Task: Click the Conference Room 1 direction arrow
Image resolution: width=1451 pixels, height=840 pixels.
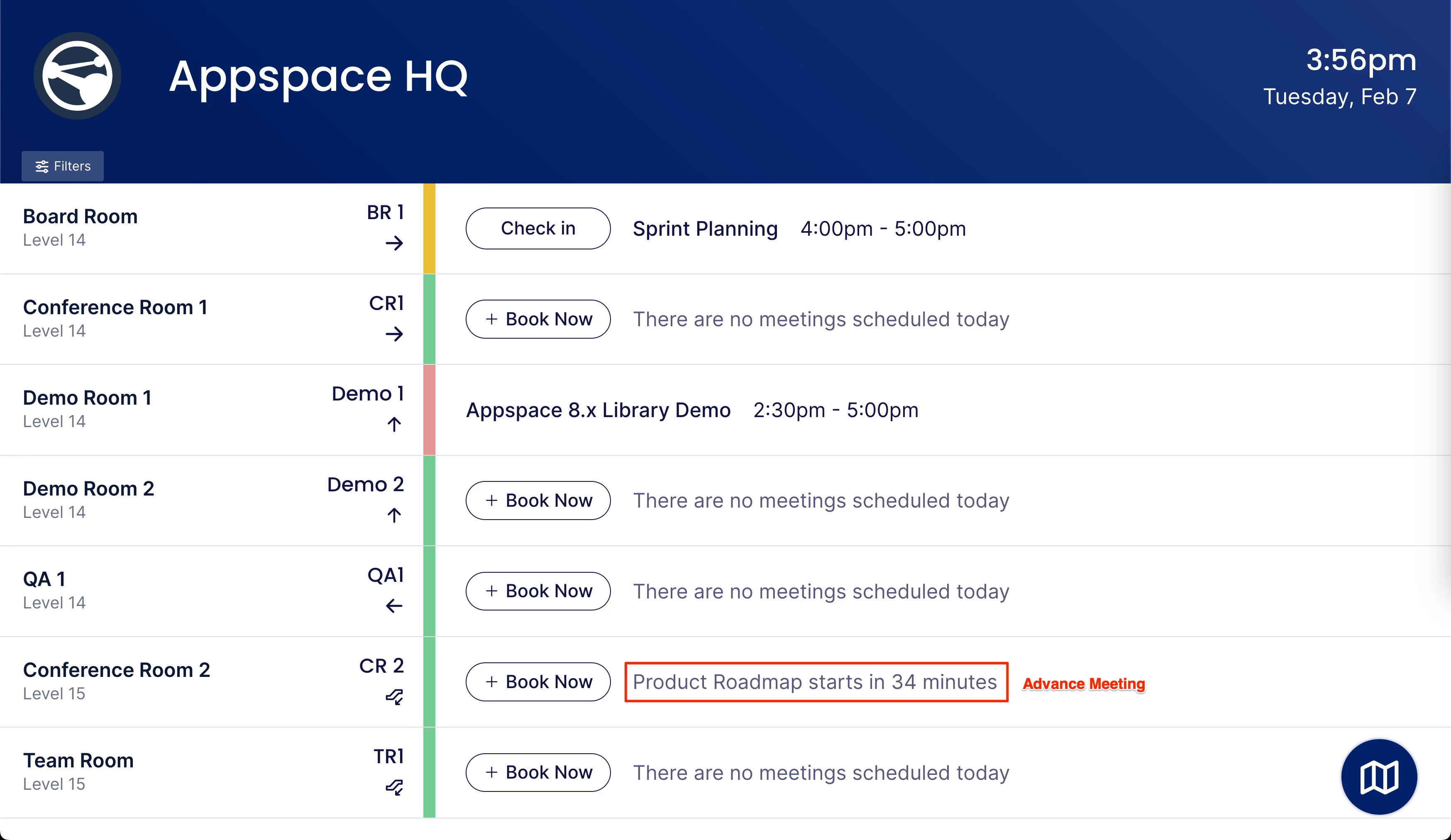Action: pyautogui.click(x=394, y=334)
